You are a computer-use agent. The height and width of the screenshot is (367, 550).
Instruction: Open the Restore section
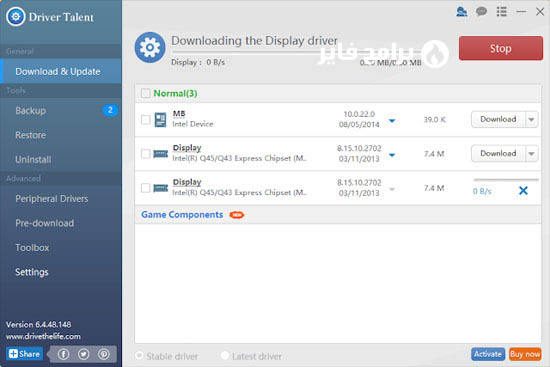coord(31,135)
